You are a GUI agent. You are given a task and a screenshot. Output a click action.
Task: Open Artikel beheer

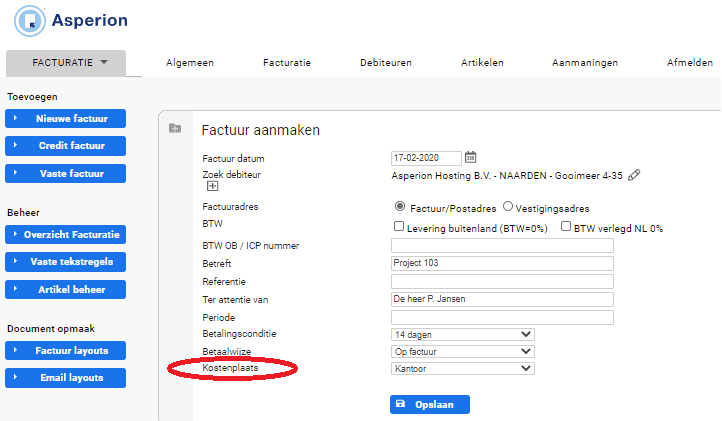(x=65, y=290)
